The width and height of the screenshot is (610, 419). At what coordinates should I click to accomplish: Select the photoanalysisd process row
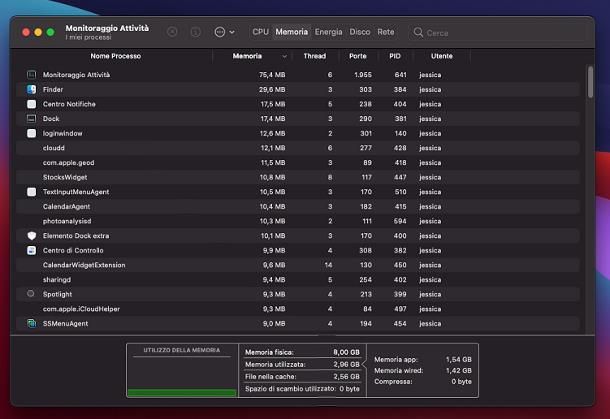pyautogui.click(x=298, y=221)
